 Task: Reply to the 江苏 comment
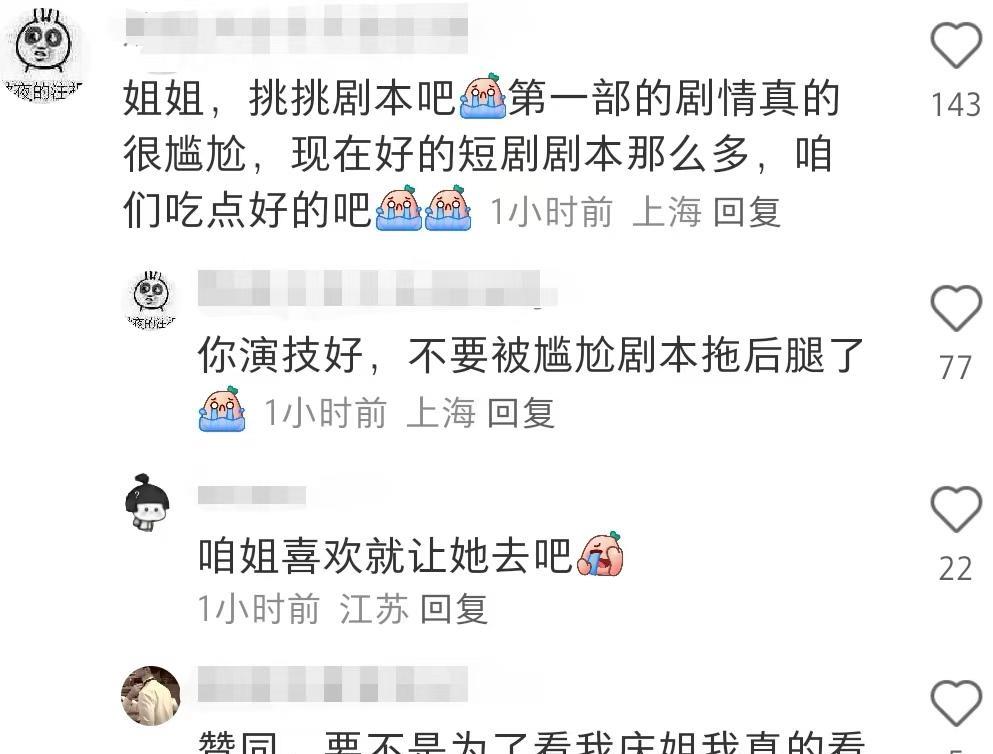(x=453, y=609)
